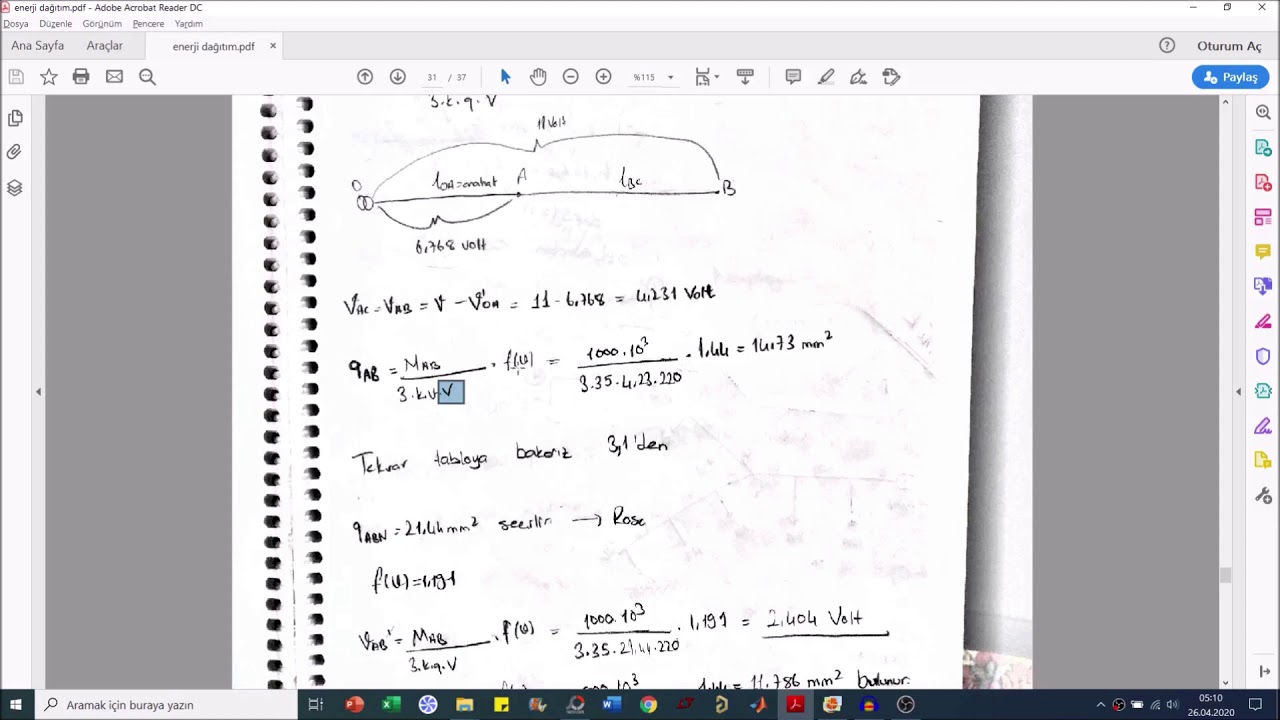Click Oturum Aç sign-in link
The width and height of the screenshot is (1280, 720).
pyautogui.click(x=1229, y=46)
